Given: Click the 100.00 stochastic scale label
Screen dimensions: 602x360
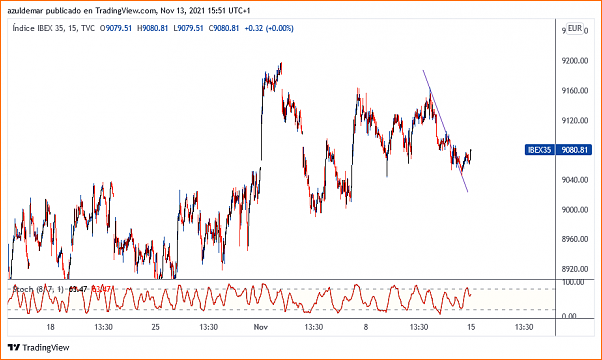Looking at the screenshot, I should pos(573,282).
